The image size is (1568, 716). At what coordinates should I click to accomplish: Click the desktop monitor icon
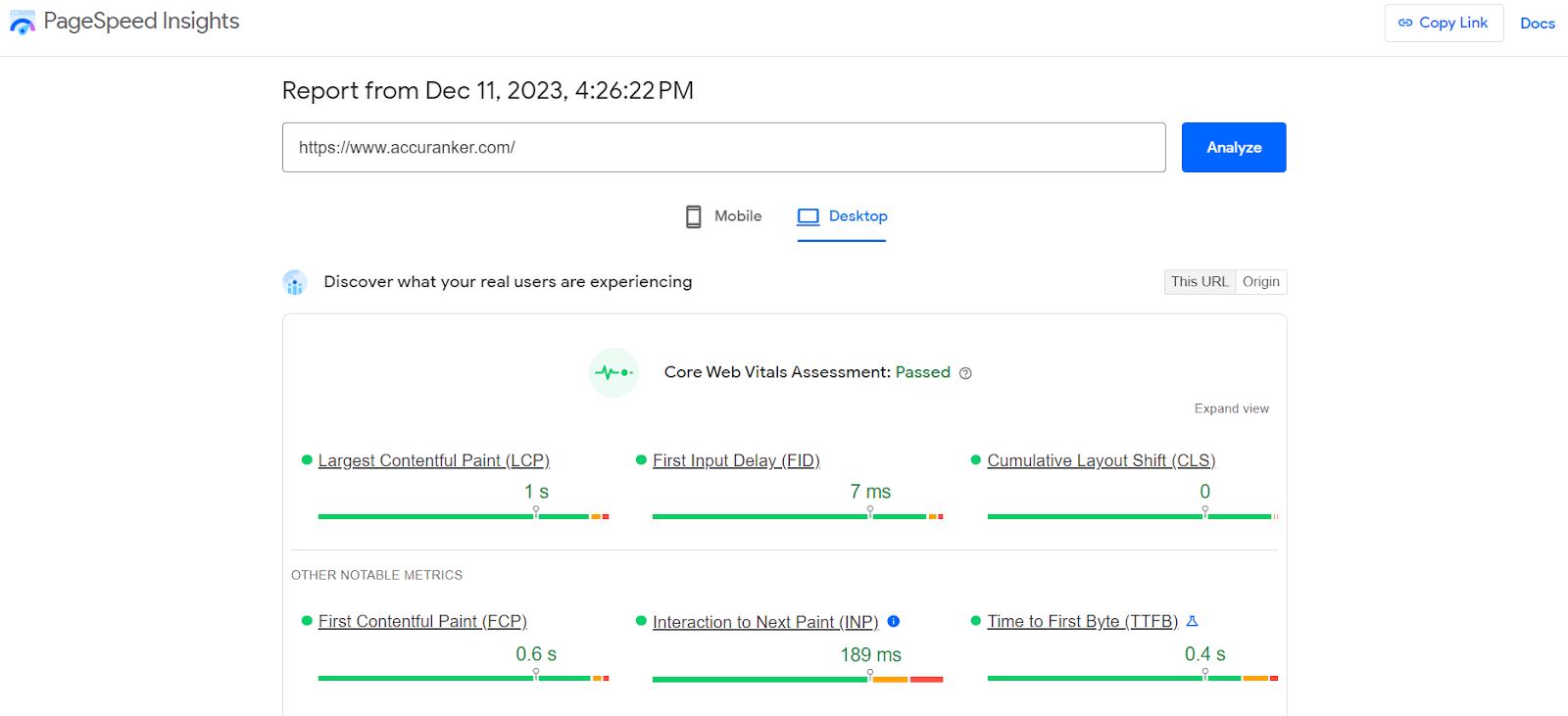click(808, 216)
